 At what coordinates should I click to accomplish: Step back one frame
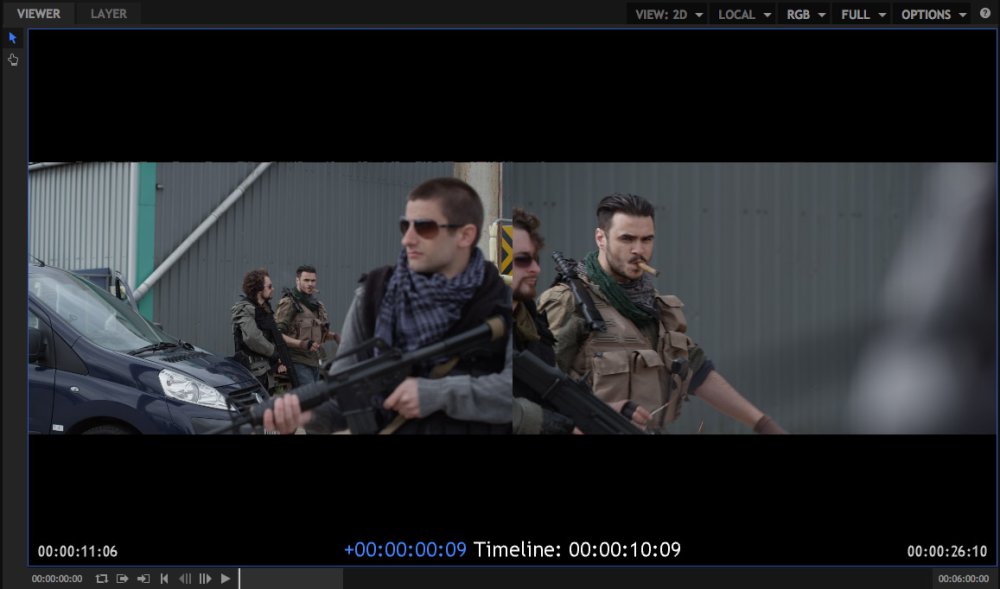[x=185, y=579]
